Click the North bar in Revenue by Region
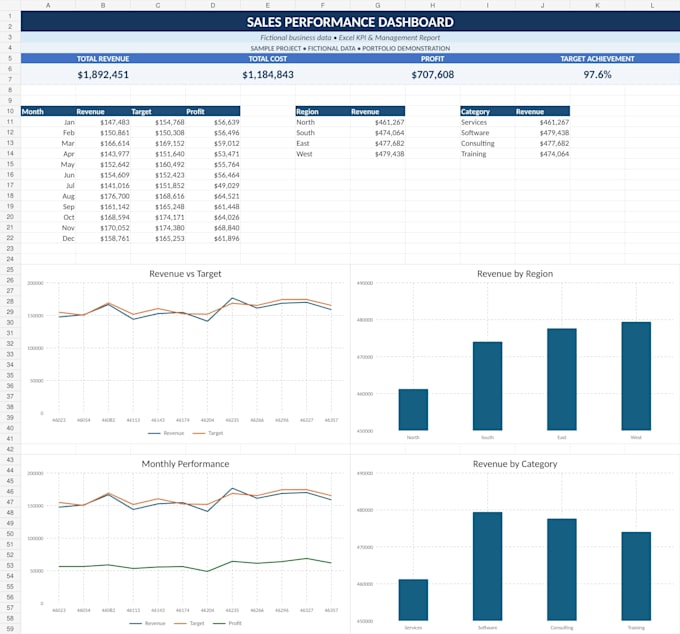The image size is (680, 634). 413,409
